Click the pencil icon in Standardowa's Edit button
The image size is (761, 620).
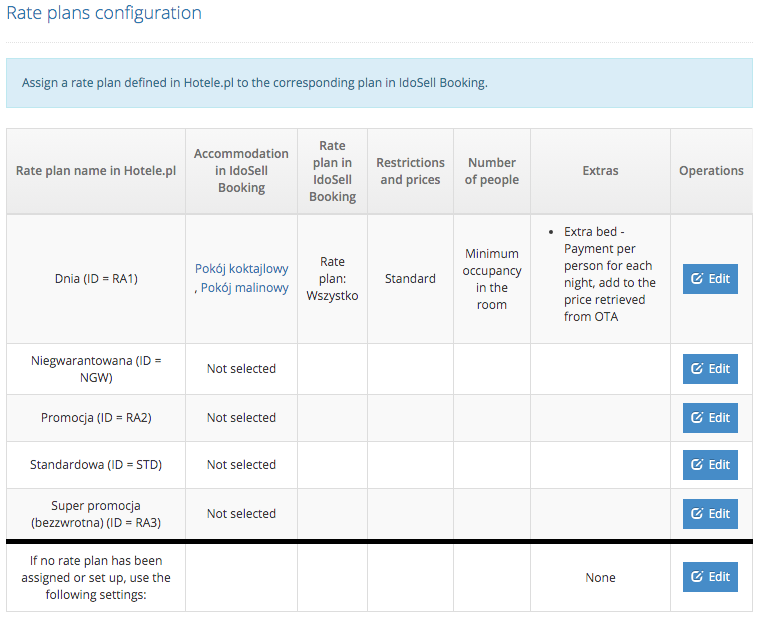click(697, 464)
